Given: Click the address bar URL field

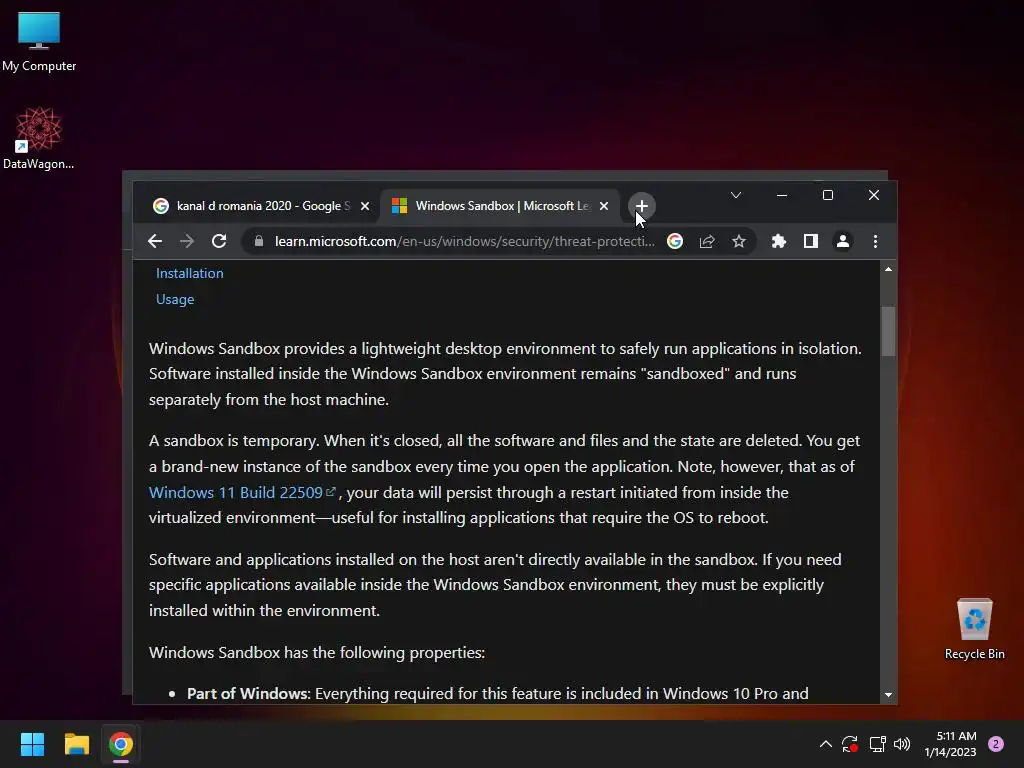Looking at the screenshot, I should click(464, 242).
